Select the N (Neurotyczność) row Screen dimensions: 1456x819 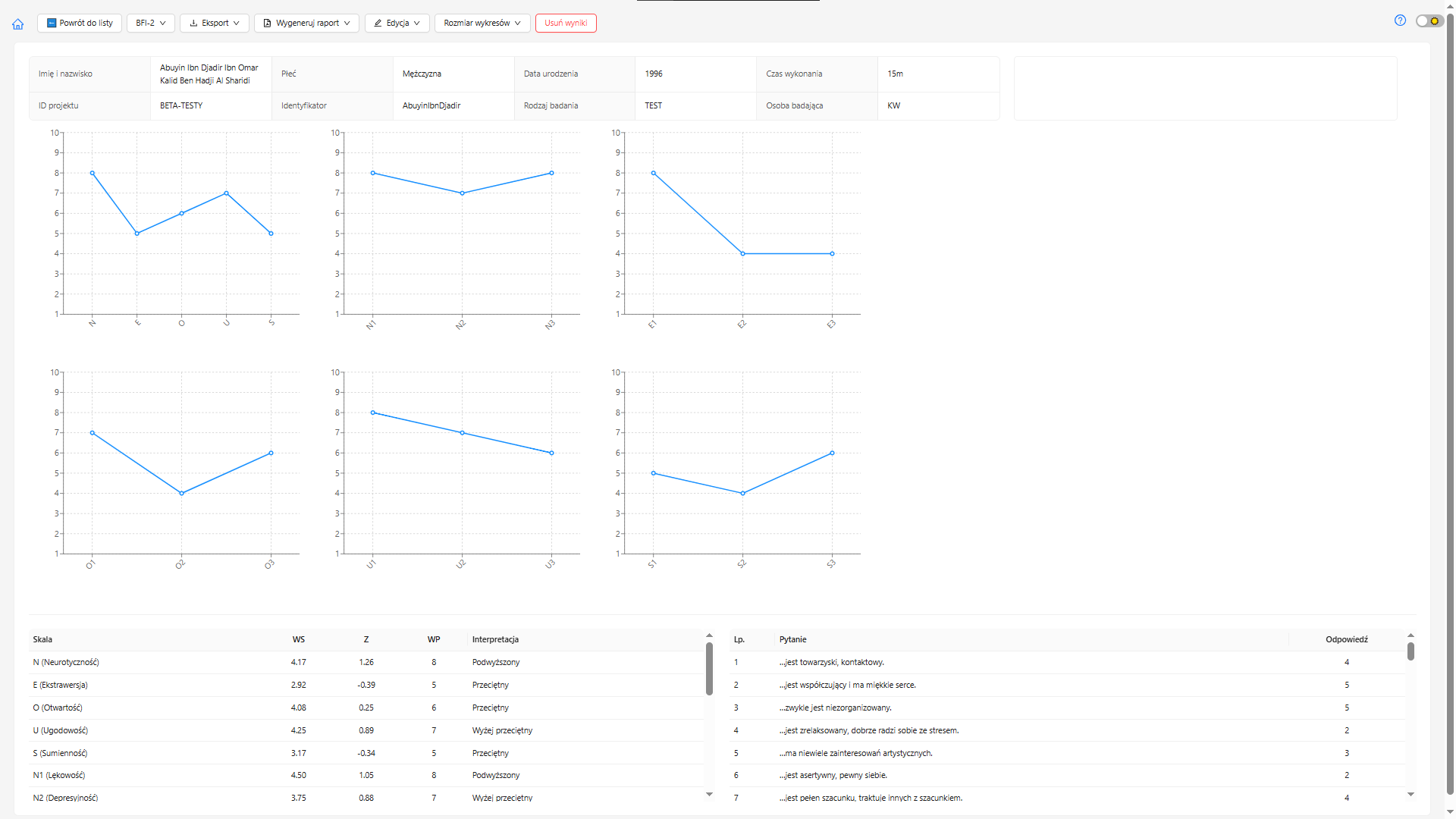368,662
